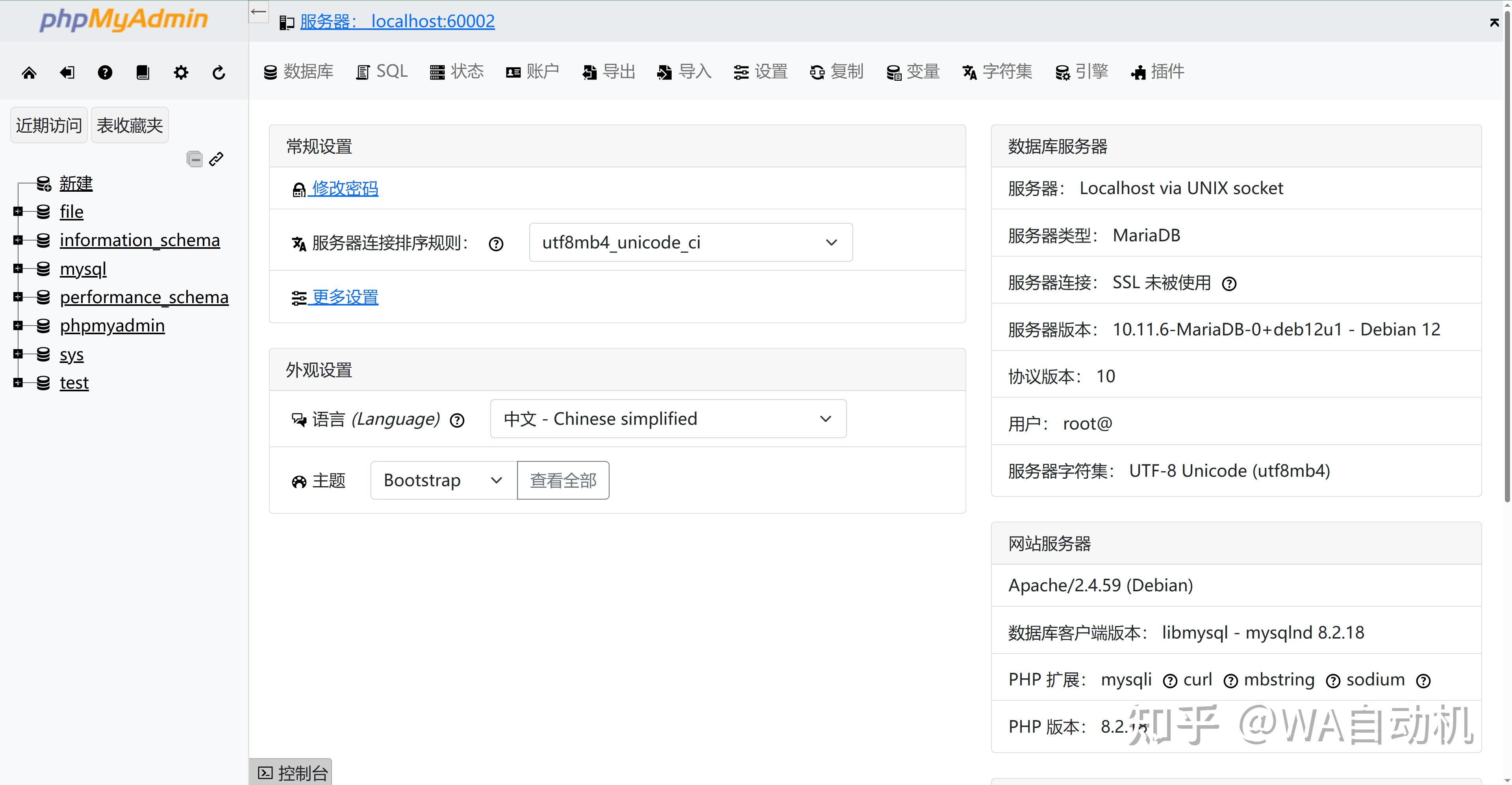This screenshot has width=1512, height=785.
Task: Click the reload navigation panel icon
Action: click(x=219, y=72)
